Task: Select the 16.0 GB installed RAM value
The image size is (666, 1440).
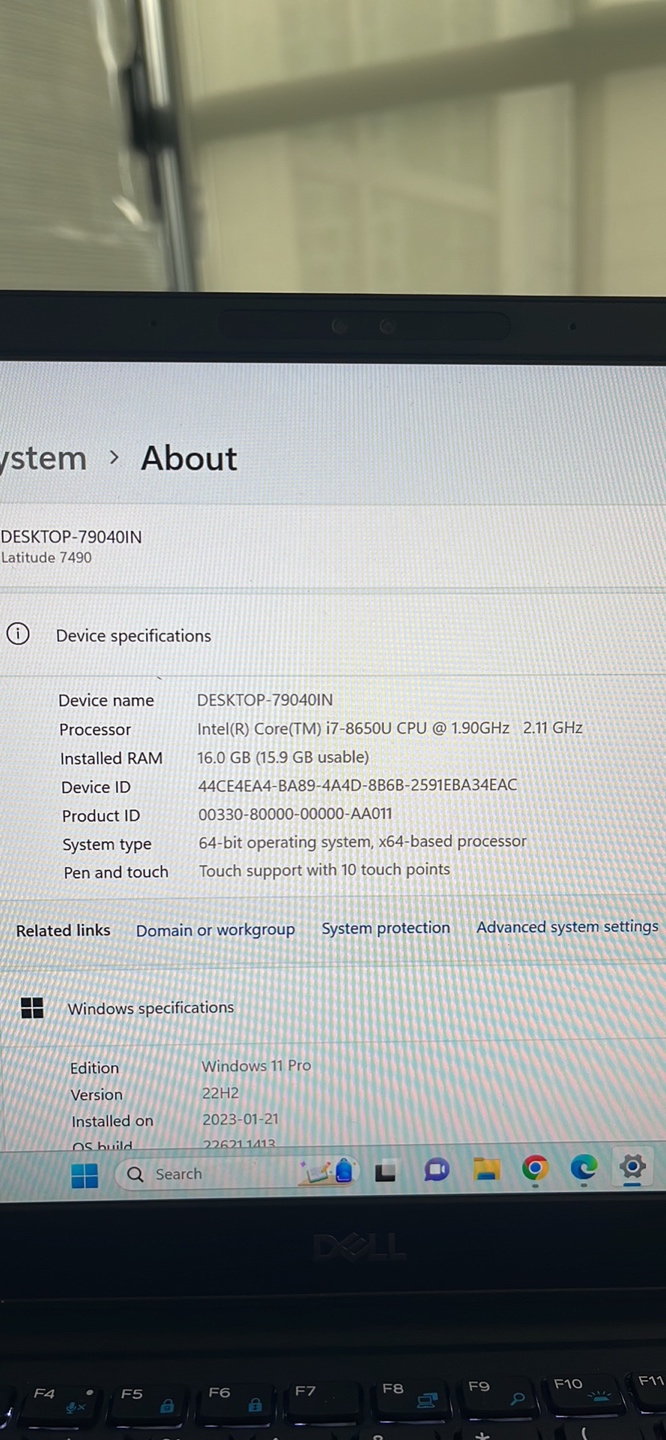Action: pos(283,757)
